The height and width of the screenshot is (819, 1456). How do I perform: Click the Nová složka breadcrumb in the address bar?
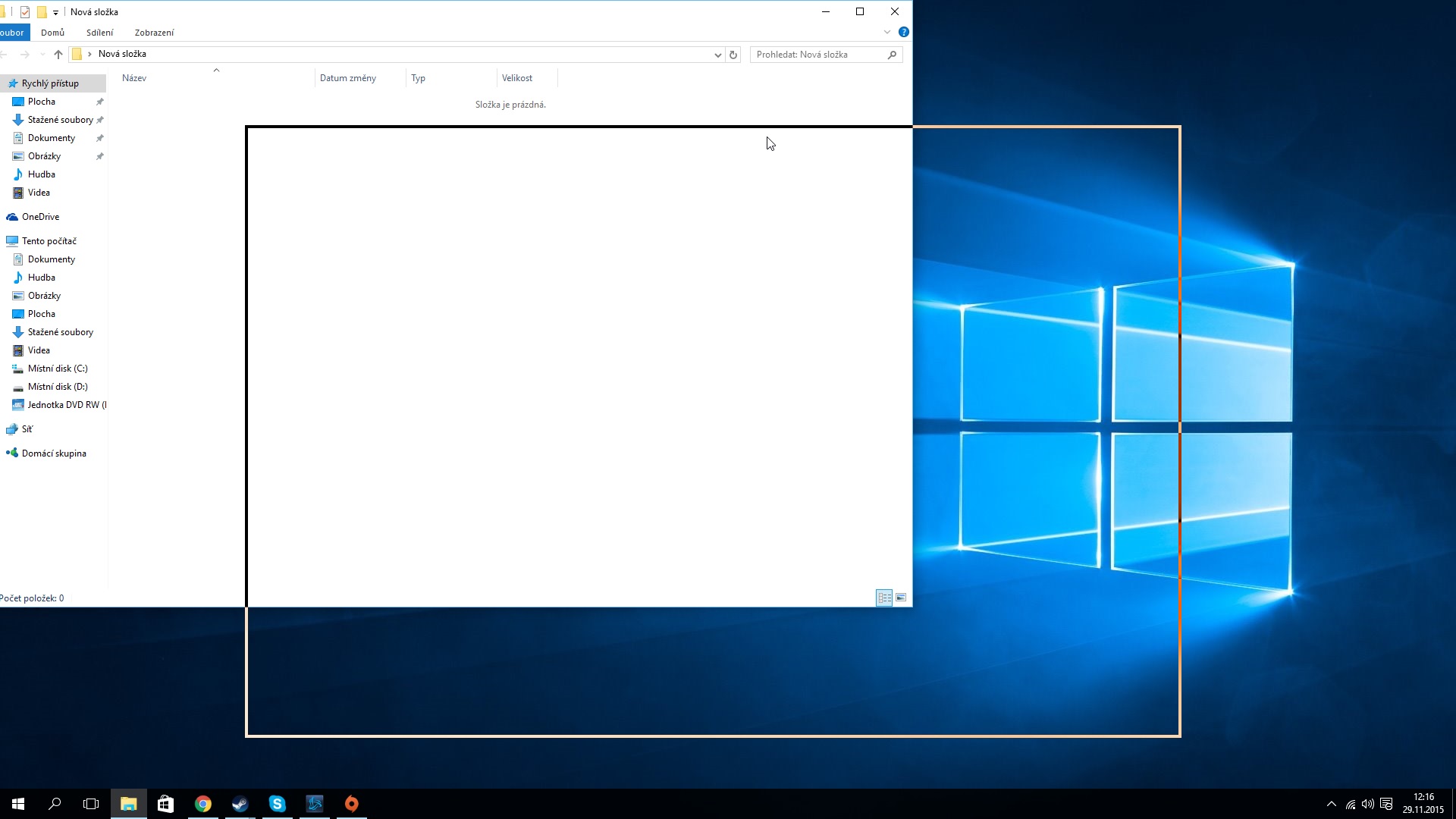pos(122,54)
